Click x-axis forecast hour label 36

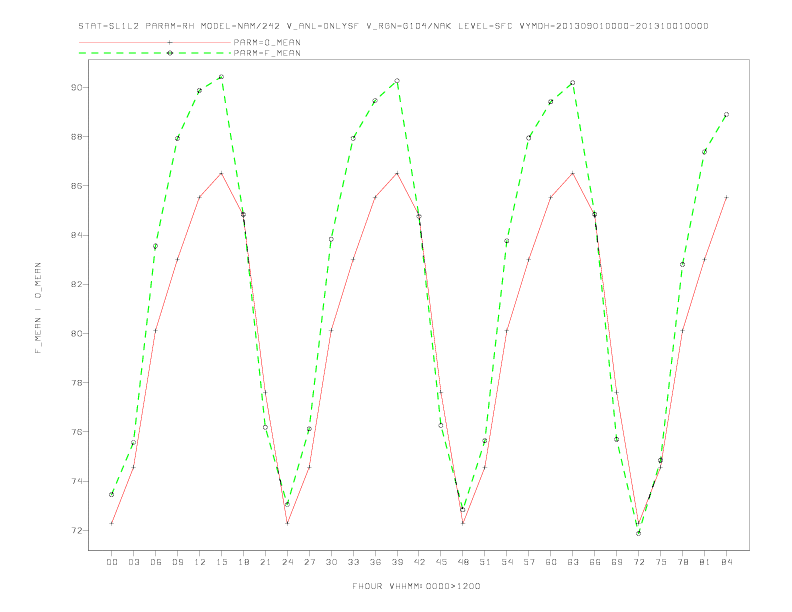tap(375, 562)
